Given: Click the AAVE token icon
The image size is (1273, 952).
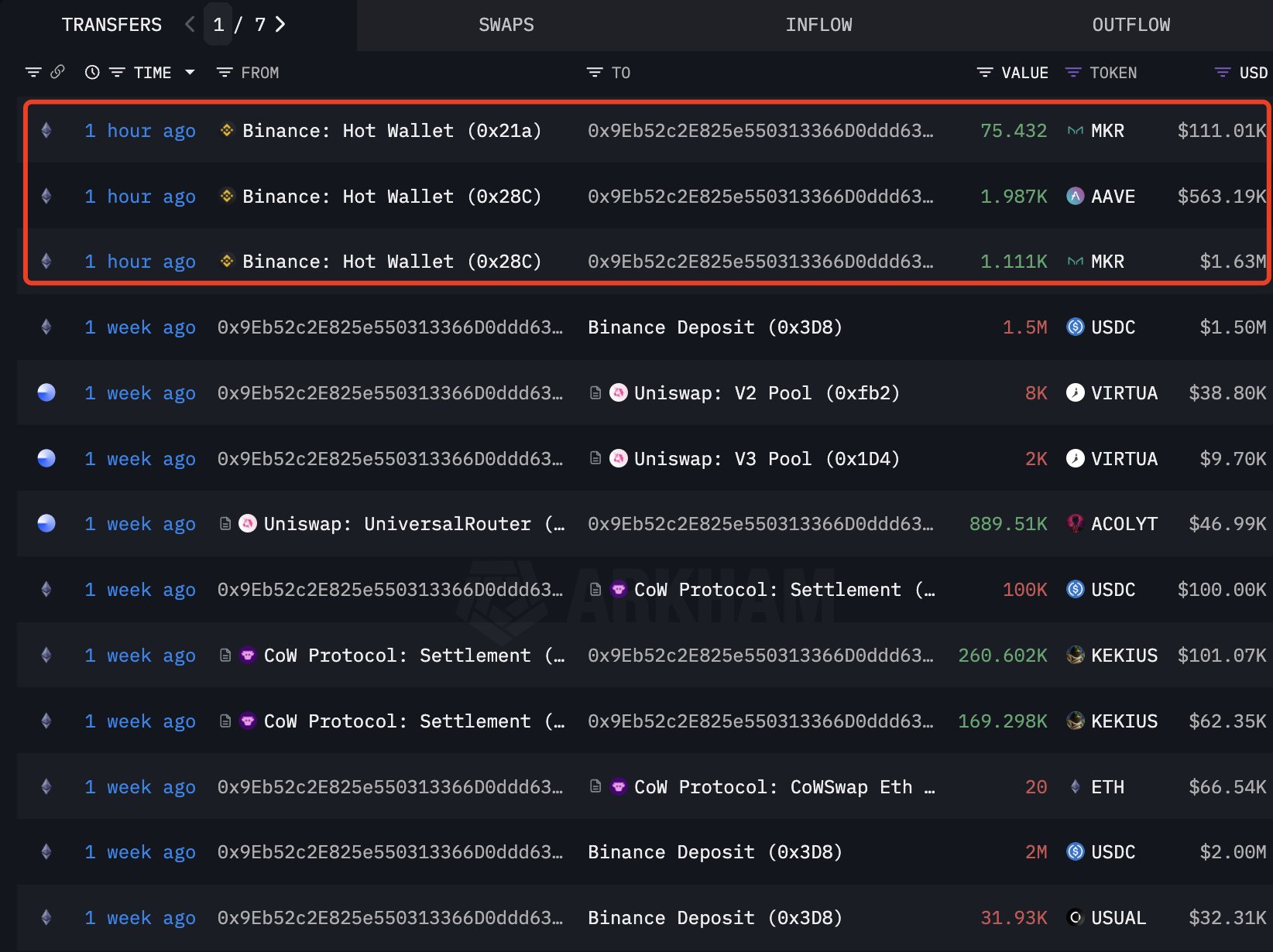Looking at the screenshot, I should (1075, 197).
